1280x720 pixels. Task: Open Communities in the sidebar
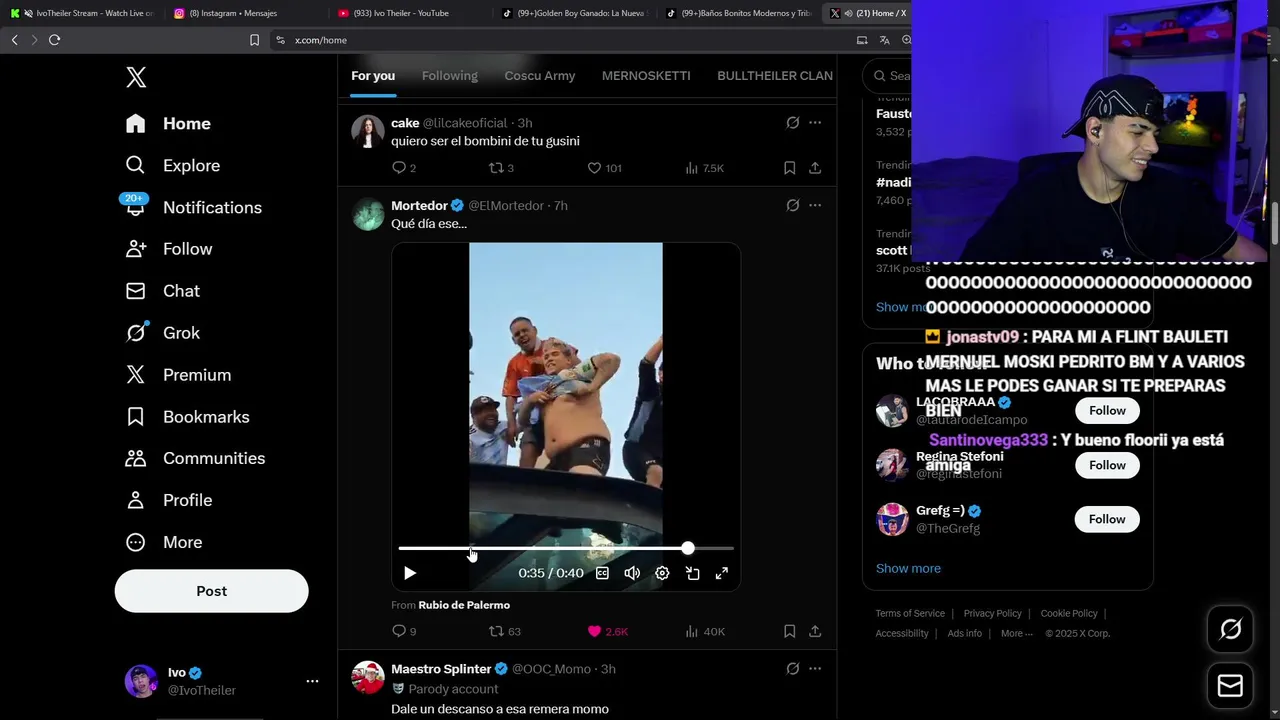click(195, 458)
